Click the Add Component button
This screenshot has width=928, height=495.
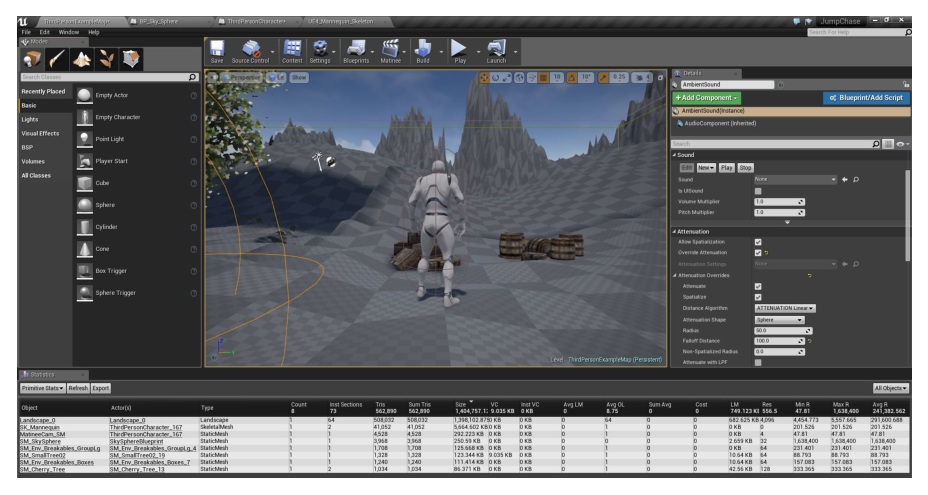point(706,98)
